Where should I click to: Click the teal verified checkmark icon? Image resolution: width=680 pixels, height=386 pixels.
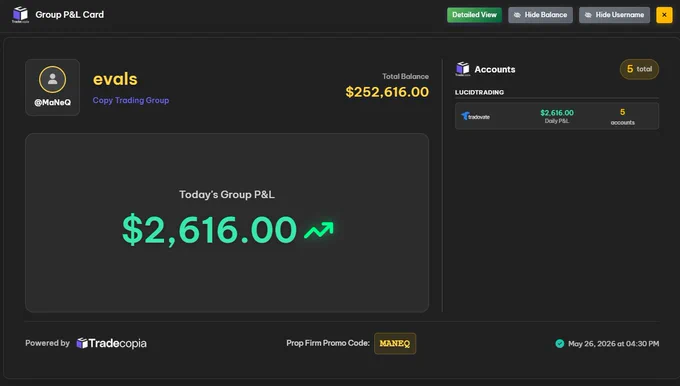tap(560, 343)
